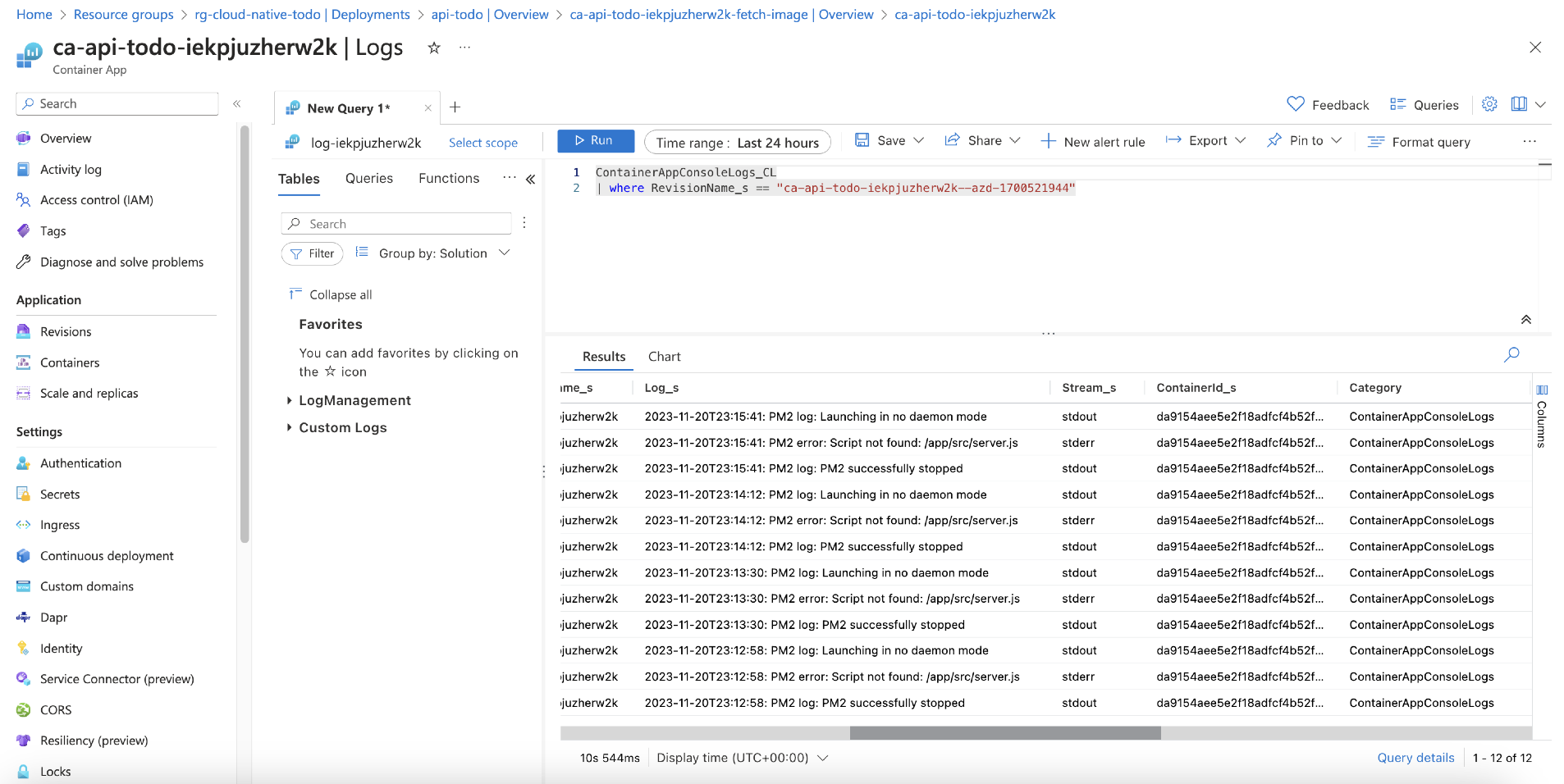Image resolution: width=1564 pixels, height=784 pixels.
Task: Open the Query details link
Action: click(x=1415, y=758)
